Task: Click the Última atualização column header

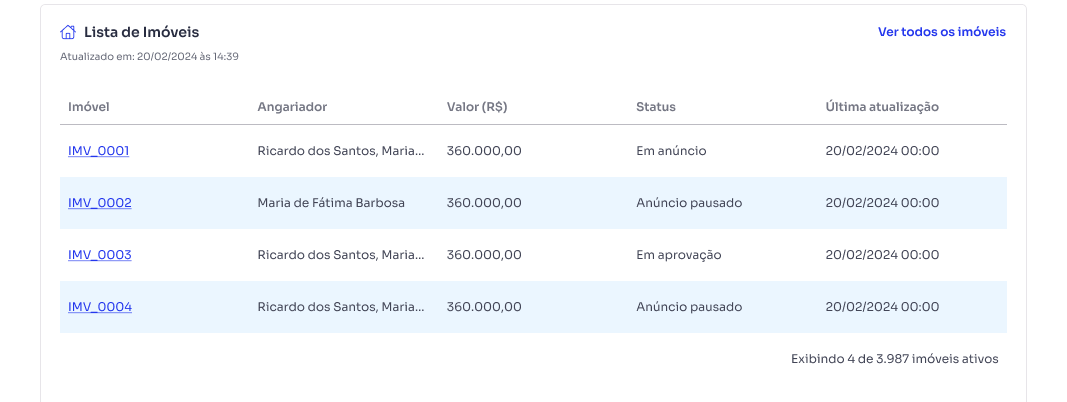Action: (882, 107)
